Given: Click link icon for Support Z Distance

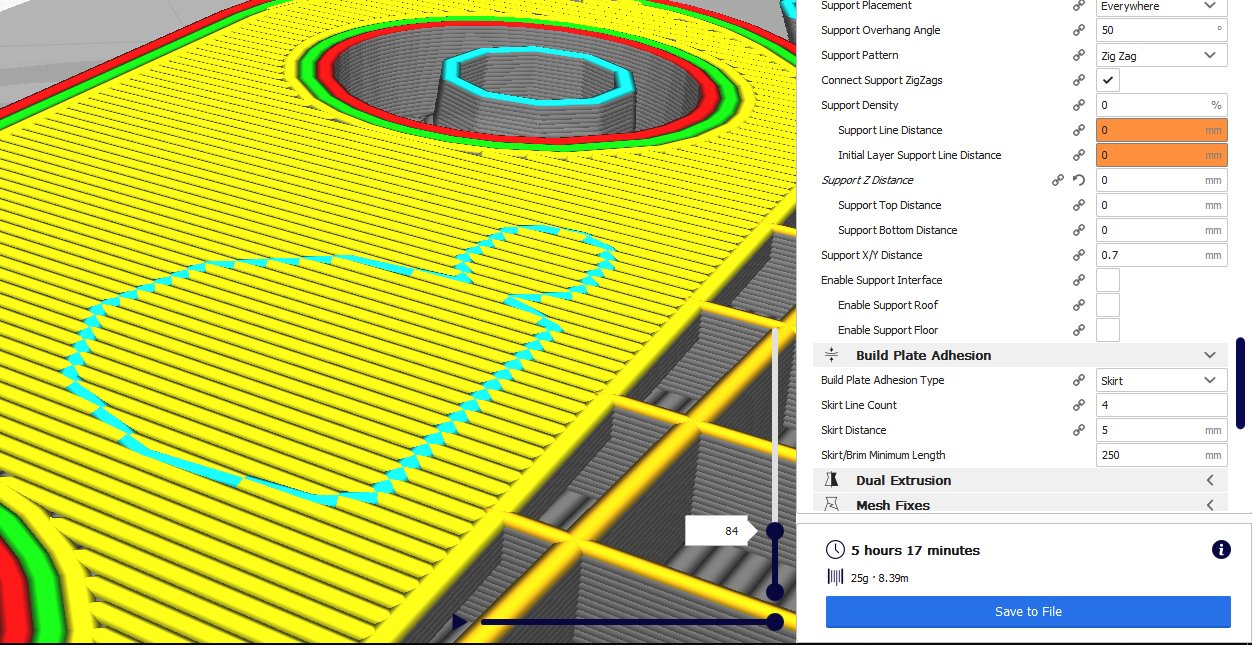Looking at the screenshot, I should pyautogui.click(x=1058, y=180).
